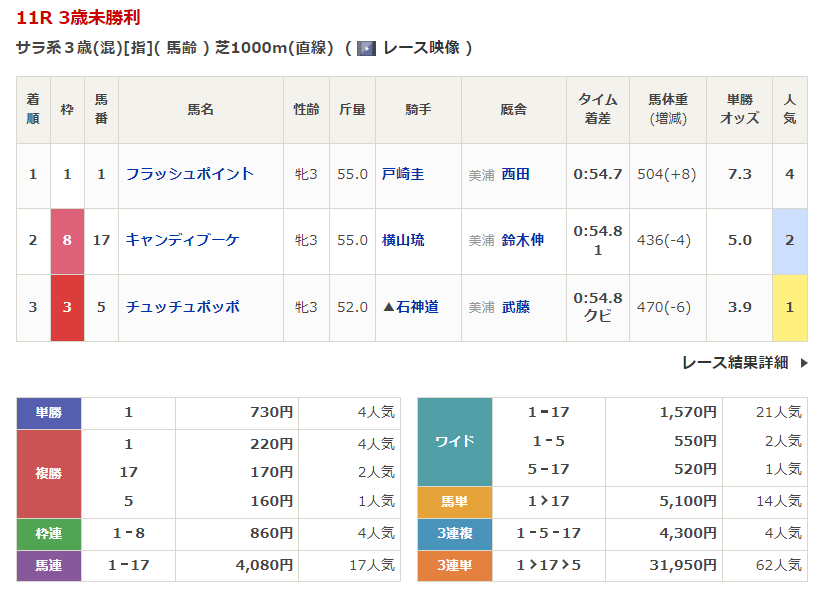Open trainer 武藤 profile

pos(515,307)
